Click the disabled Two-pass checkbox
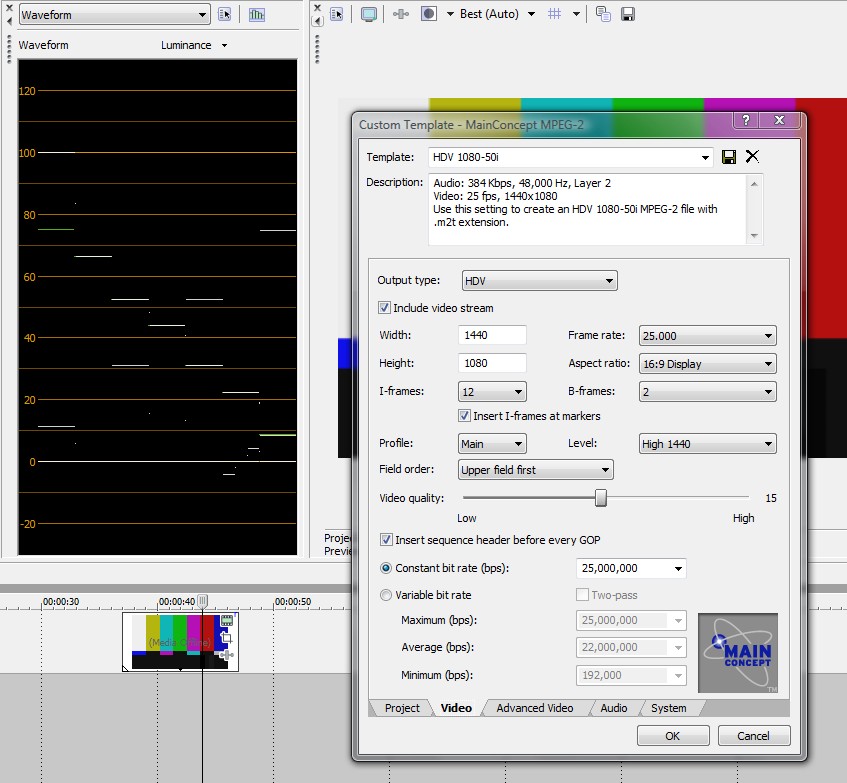847x783 pixels. click(582, 595)
